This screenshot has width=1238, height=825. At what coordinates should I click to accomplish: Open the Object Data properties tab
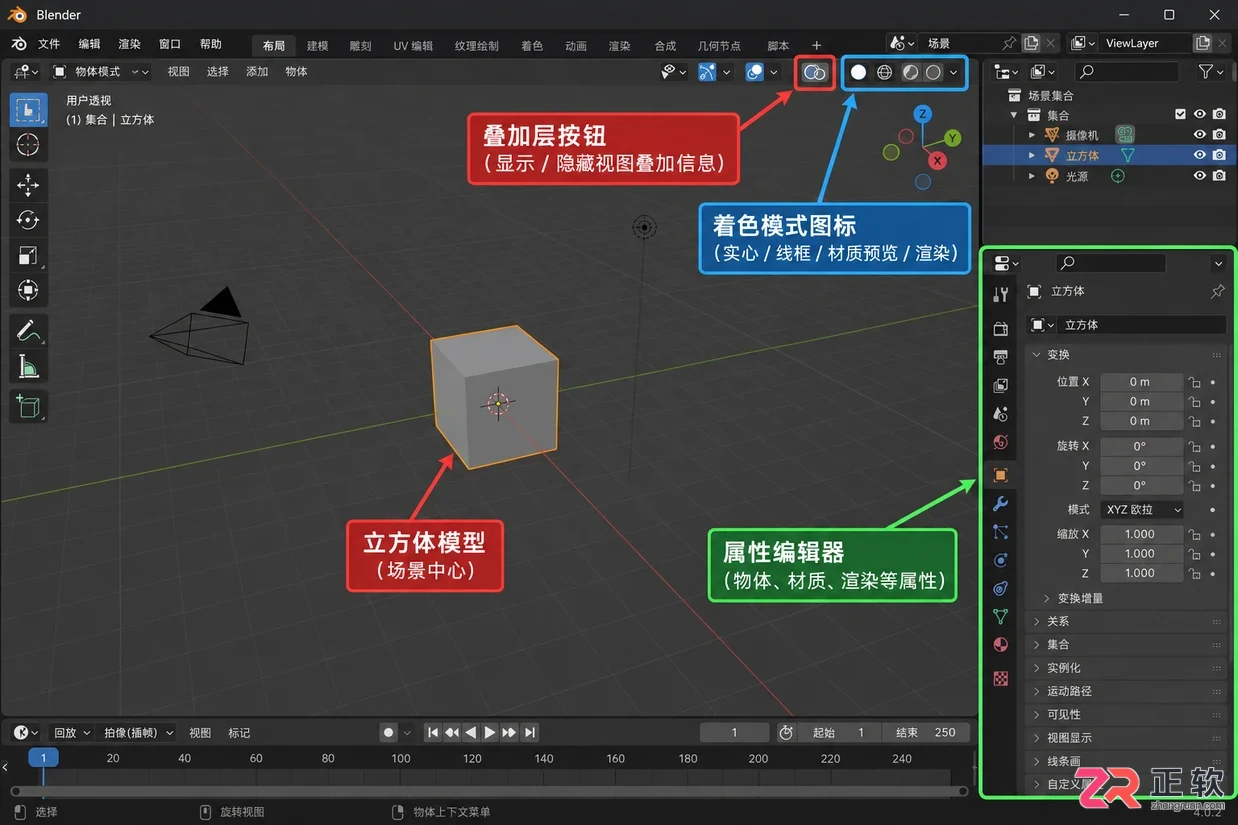1000,616
